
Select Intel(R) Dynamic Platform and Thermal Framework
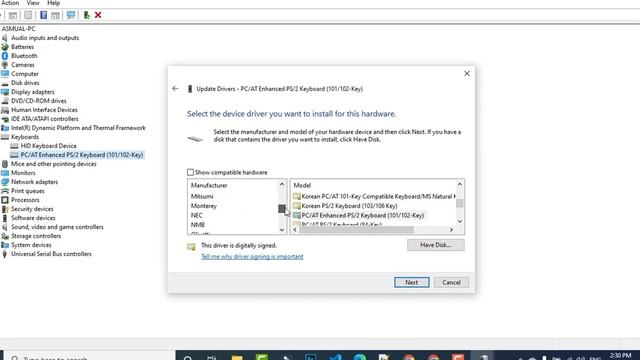78,128
